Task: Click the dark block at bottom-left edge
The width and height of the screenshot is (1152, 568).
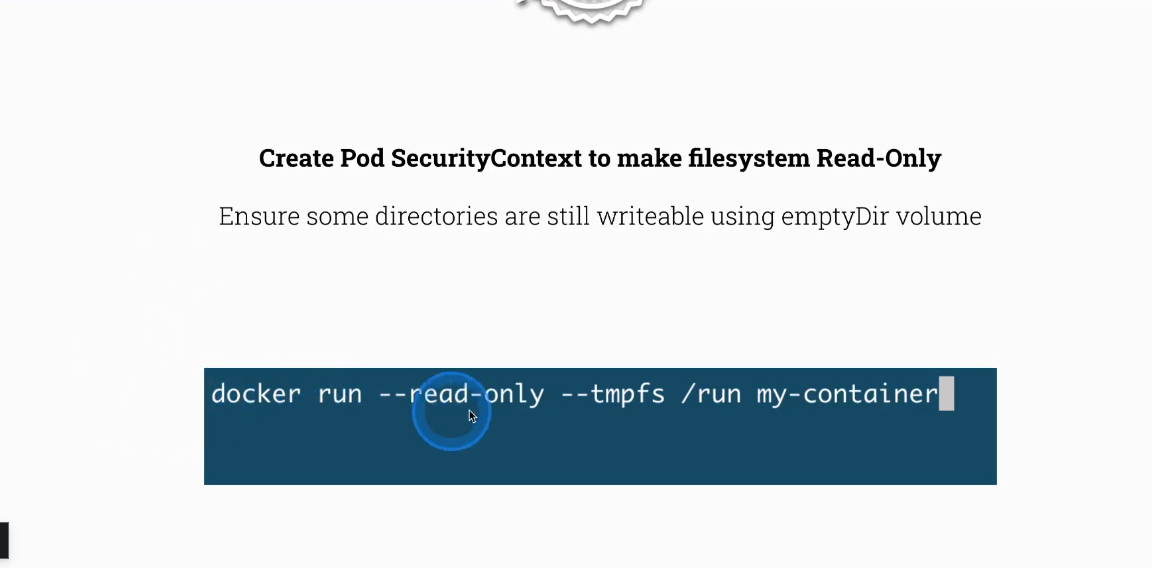Action: pos(4,541)
